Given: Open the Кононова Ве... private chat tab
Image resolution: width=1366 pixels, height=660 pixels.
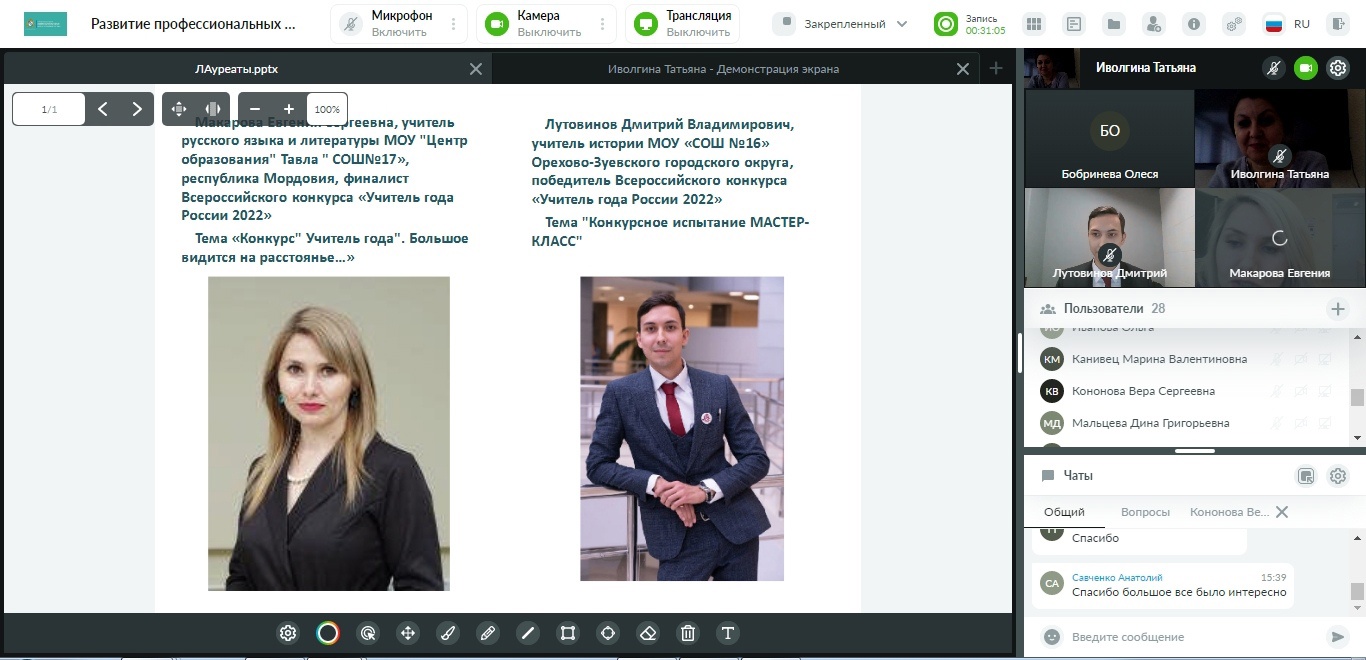Looking at the screenshot, I should point(1229,512).
